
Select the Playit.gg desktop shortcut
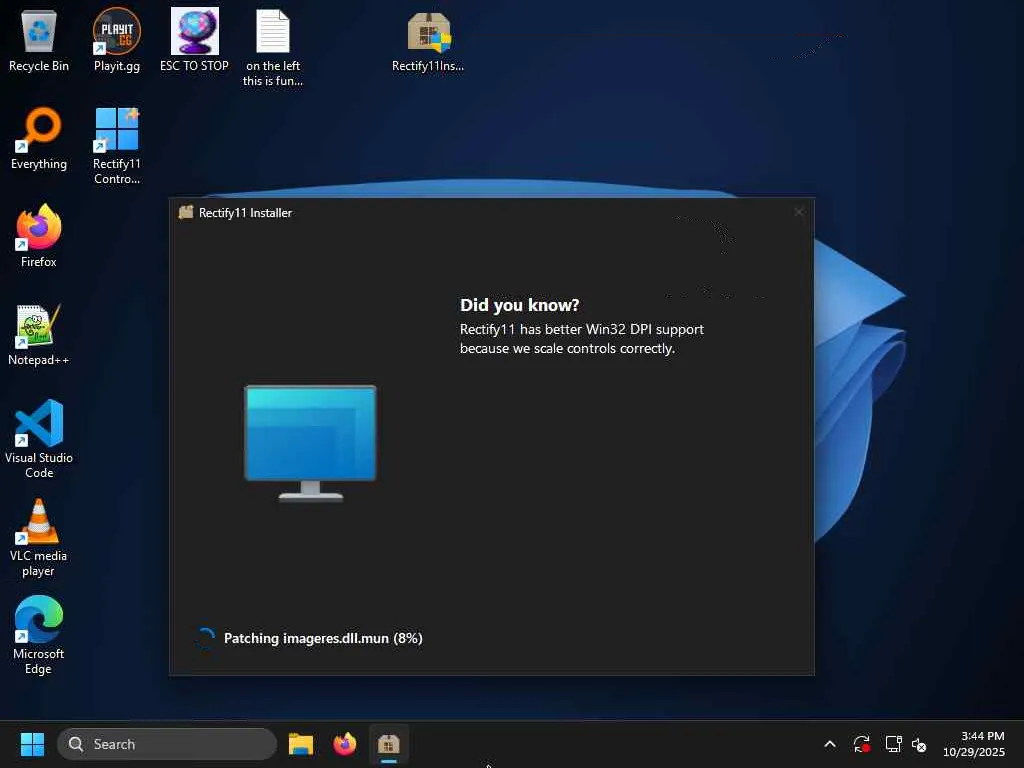coord(116,40)
